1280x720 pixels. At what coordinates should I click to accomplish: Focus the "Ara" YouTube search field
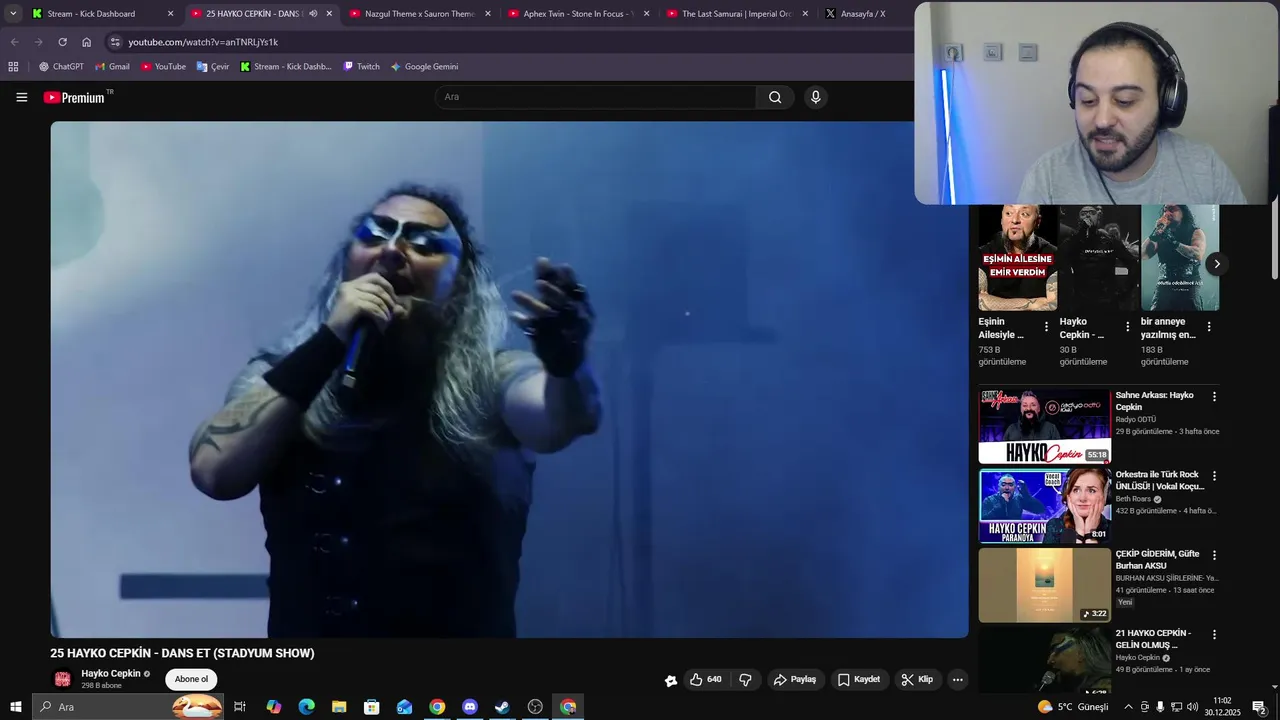point(596,97)
